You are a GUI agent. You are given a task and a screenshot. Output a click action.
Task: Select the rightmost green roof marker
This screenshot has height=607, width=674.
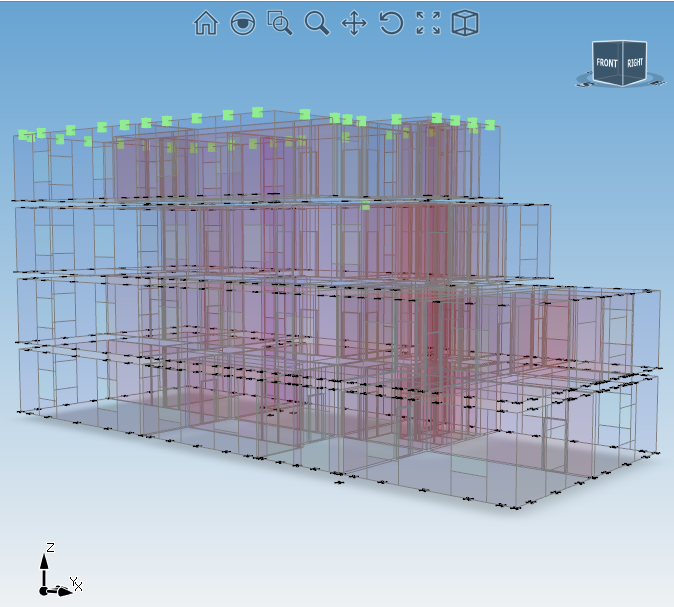(x=490, y=125)
